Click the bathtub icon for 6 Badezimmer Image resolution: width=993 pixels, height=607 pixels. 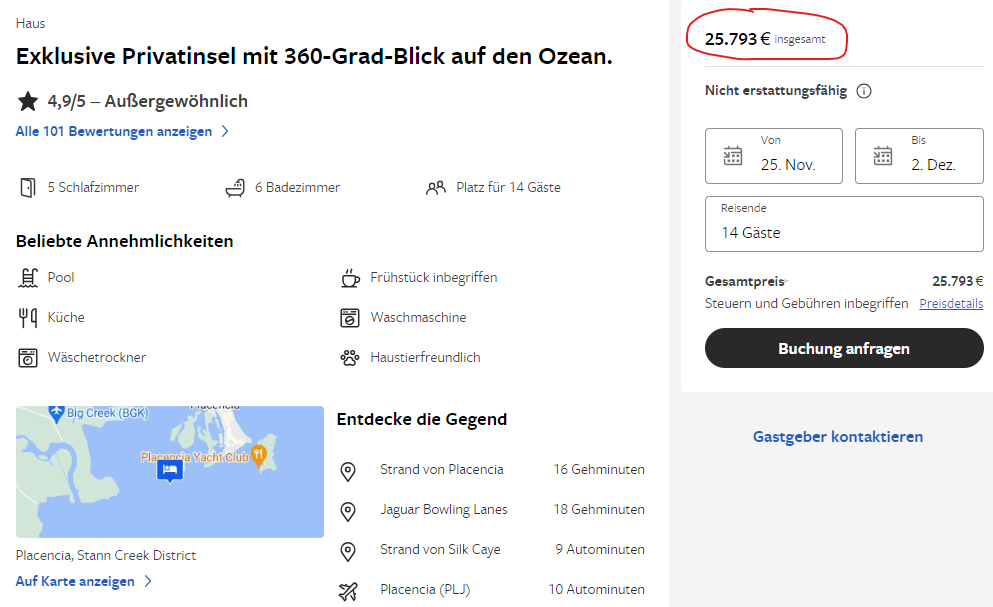[235, 187]
